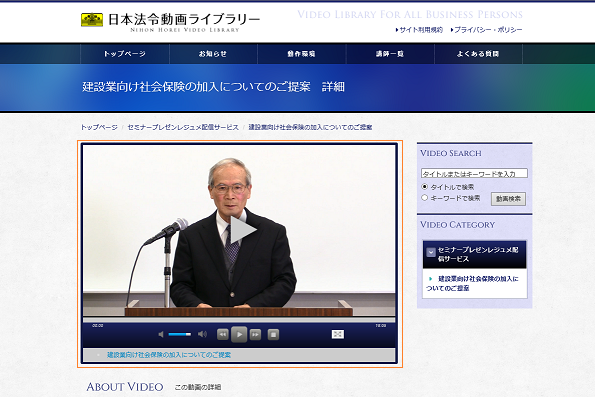Open the よくある質問 navigation tab
The image size is (595, 397).
(x=478, y=54)
